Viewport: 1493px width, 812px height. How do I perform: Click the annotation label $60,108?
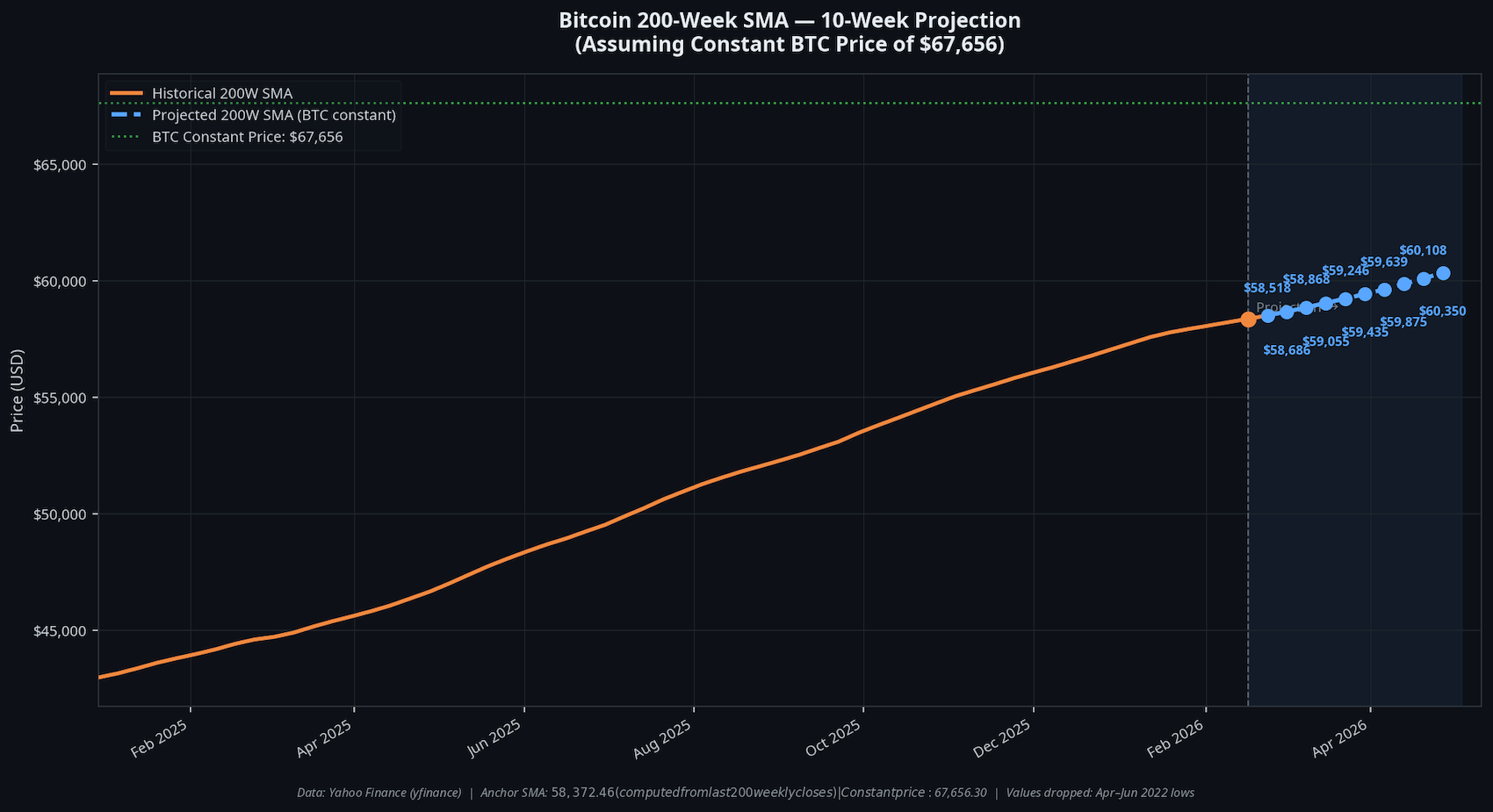[x=1424, y=250]
